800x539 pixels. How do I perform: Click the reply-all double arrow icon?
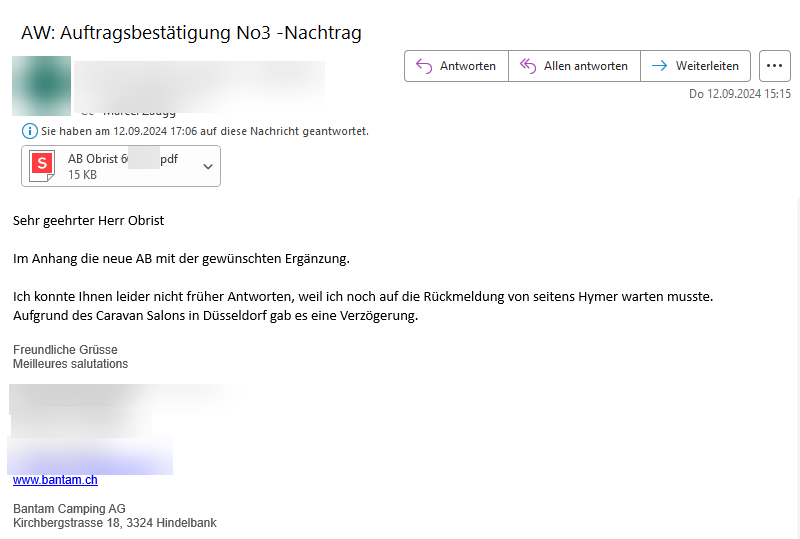coord(528,66)
